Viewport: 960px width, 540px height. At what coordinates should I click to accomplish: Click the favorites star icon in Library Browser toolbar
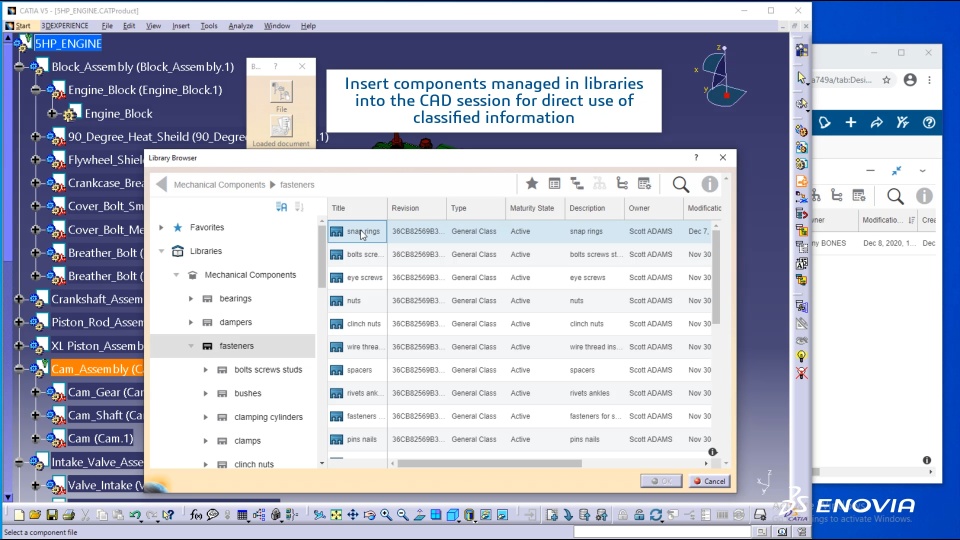532,184
